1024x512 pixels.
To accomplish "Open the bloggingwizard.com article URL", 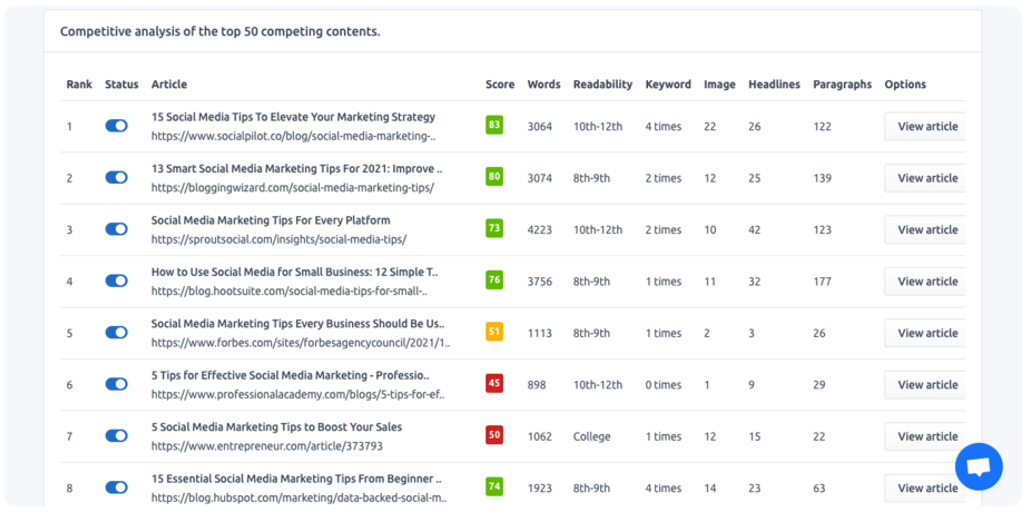I will coord(292,187).
